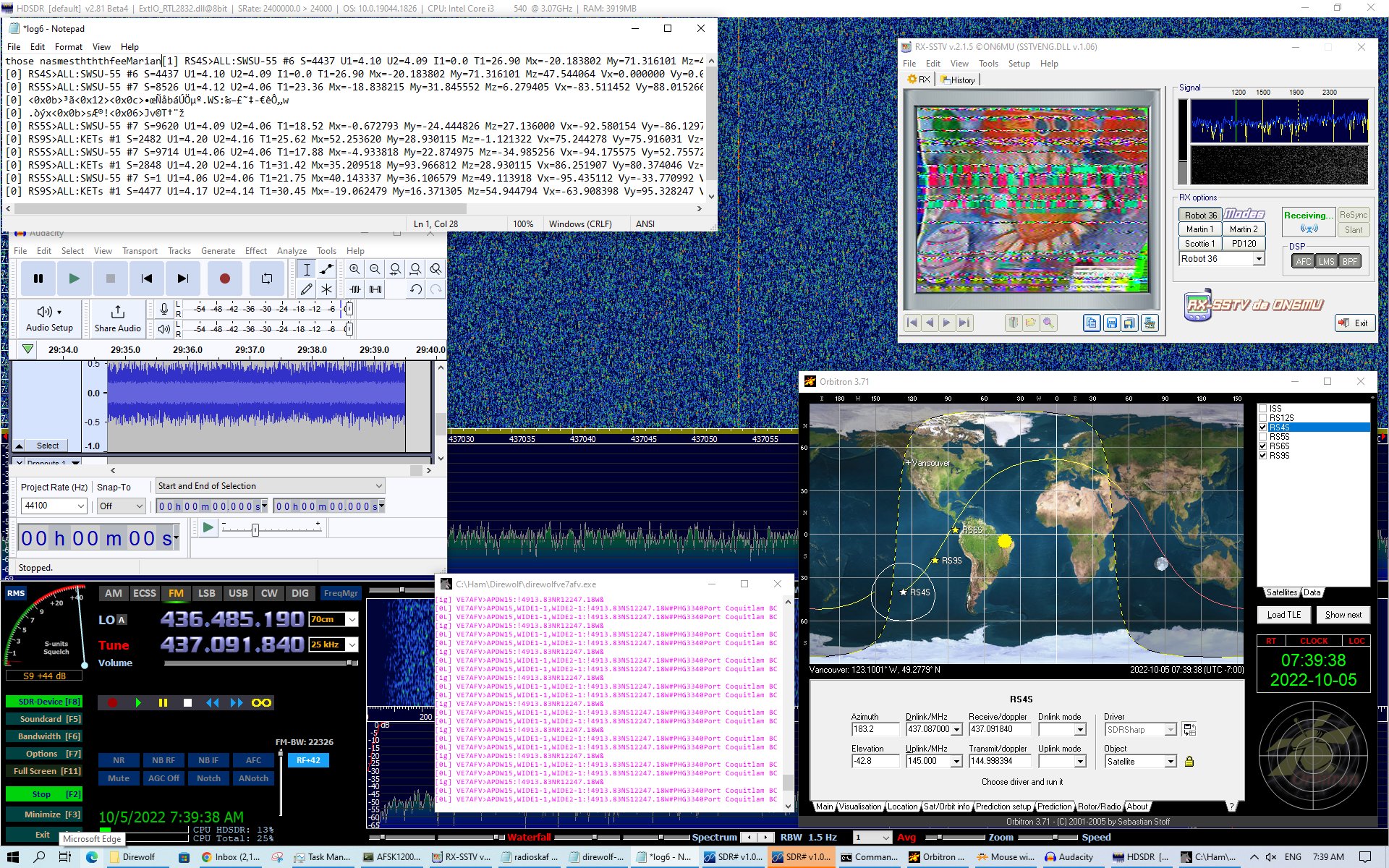Enable the ISS satellite checkbox in Orbitron
The height and width of the screenshot is (868, 1389).
click(1262, 407)
